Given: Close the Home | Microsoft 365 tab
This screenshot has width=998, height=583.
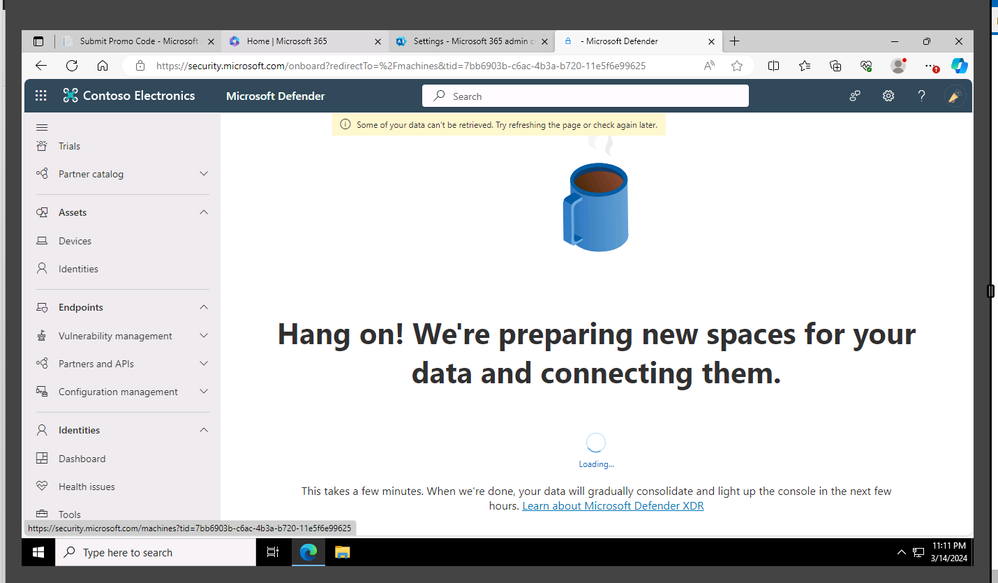Looking at the screenshot, I should tap(377, 41).
